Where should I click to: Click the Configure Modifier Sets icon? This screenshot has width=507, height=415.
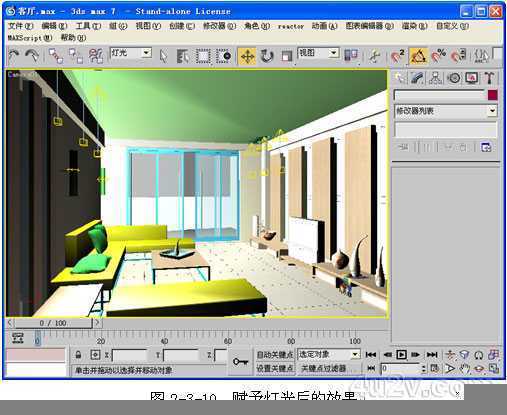(x=486, y=147)
